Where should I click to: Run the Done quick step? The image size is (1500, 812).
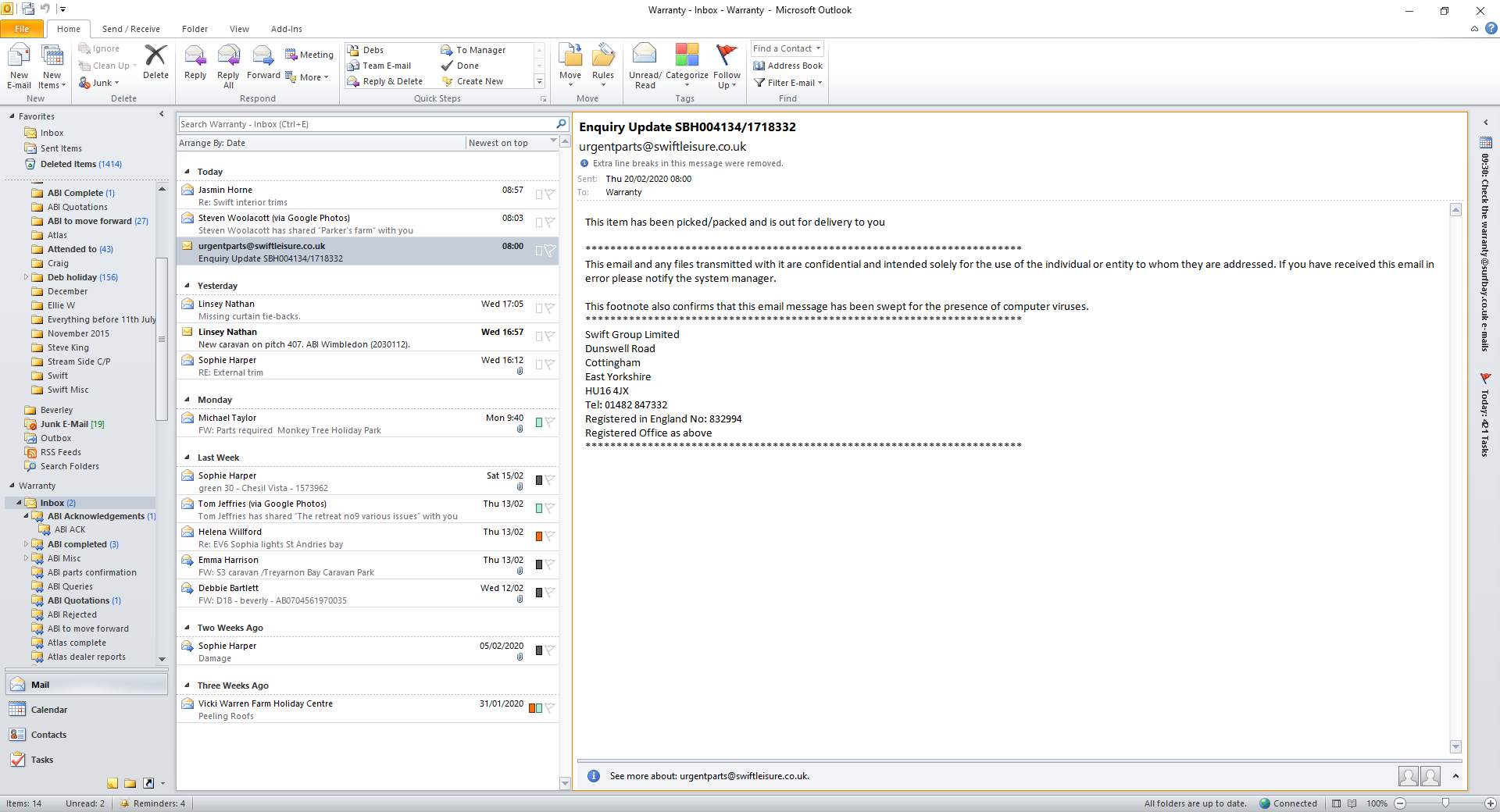click(x=461, y=66)
